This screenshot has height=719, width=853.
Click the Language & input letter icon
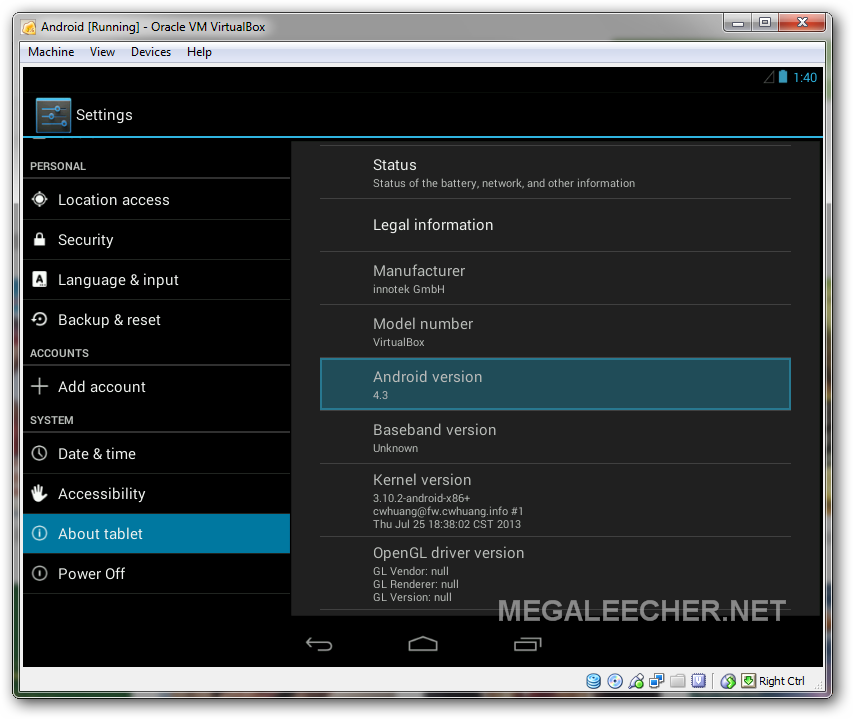[x=40, y=279]
